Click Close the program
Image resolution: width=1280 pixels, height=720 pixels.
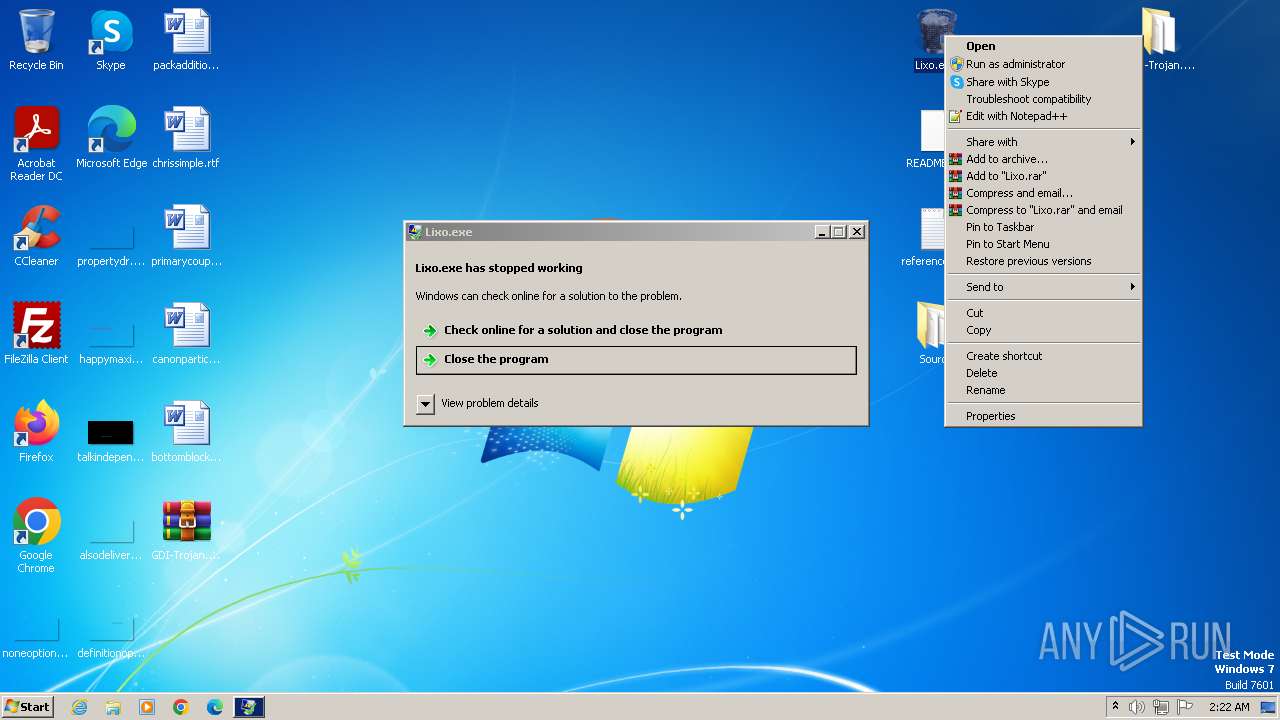(x=636, y=360)
